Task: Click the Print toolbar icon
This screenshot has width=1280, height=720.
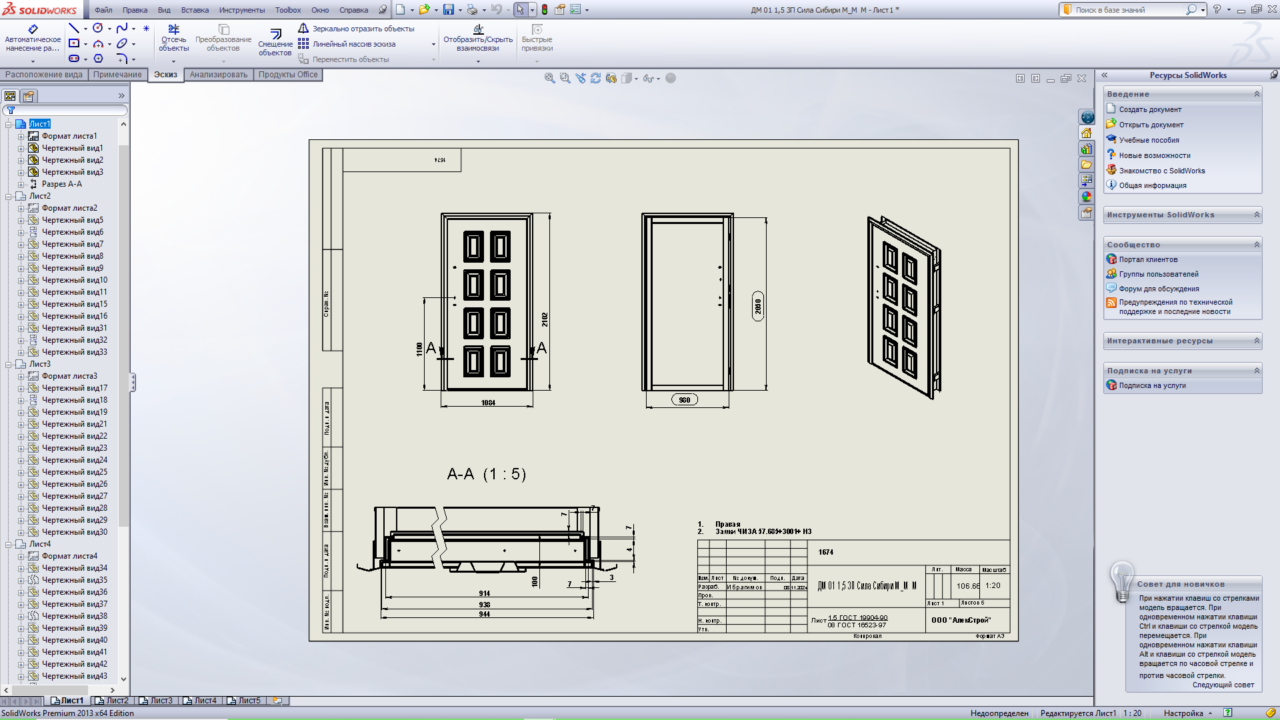Action: [x=471, y=10]
